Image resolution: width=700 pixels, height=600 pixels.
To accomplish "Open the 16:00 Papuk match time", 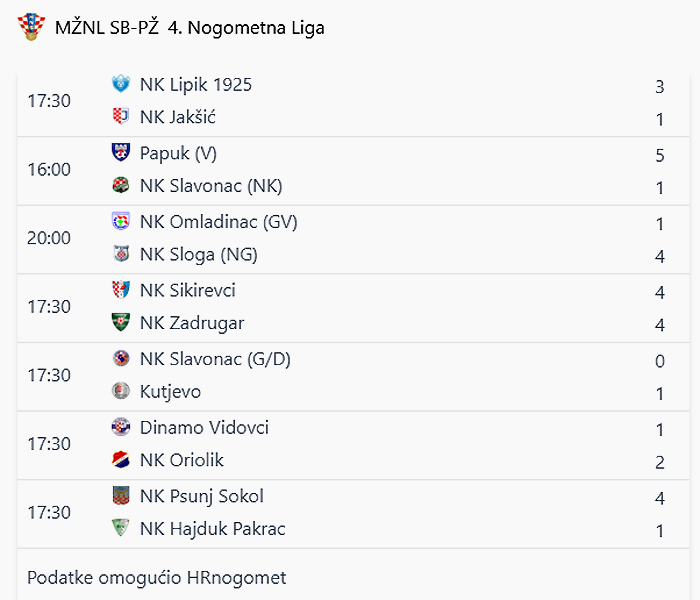I will (x=49, y=170).
